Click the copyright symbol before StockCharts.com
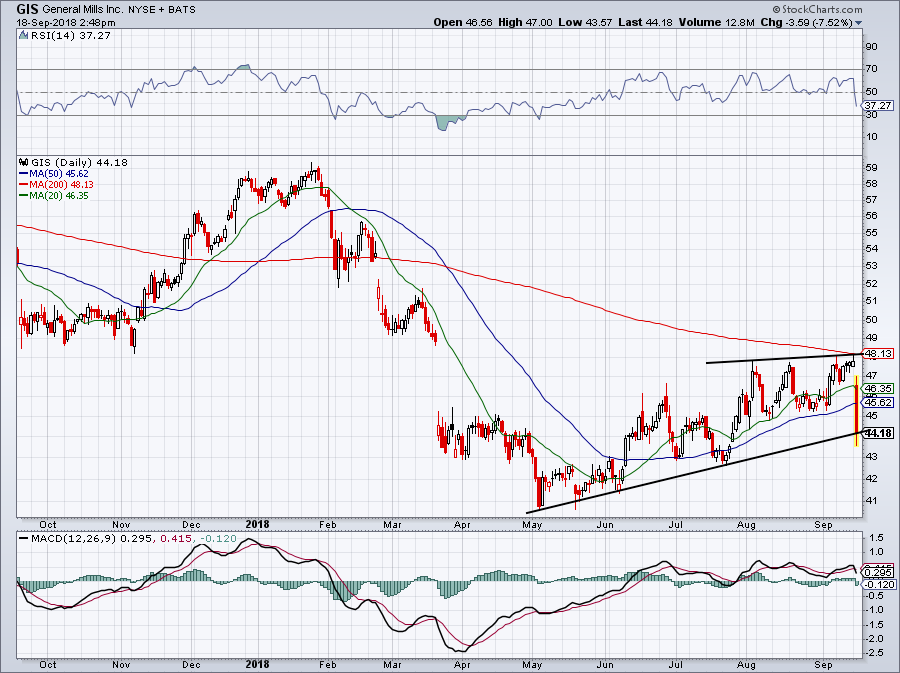The height and width of the screenshot is (673, 900). point(776,9)
